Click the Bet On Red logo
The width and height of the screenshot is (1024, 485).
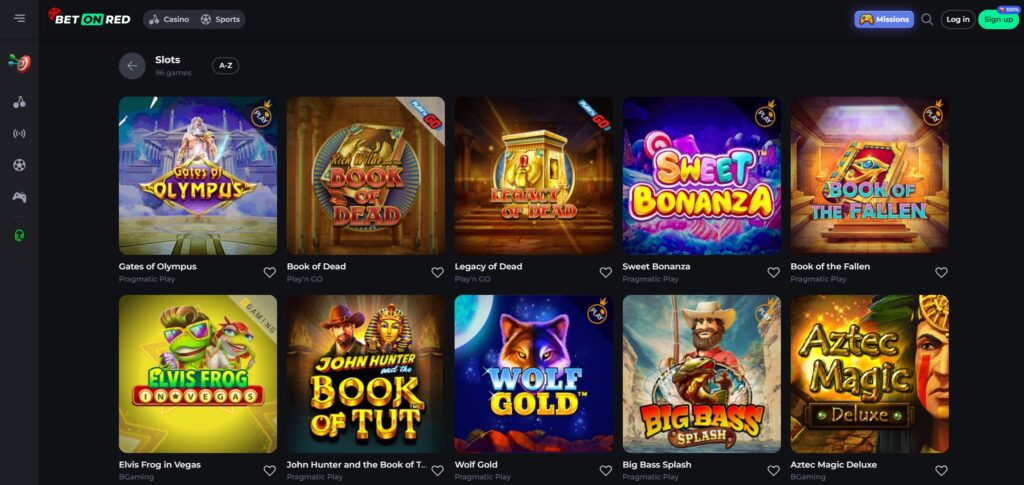click(89, 18)
